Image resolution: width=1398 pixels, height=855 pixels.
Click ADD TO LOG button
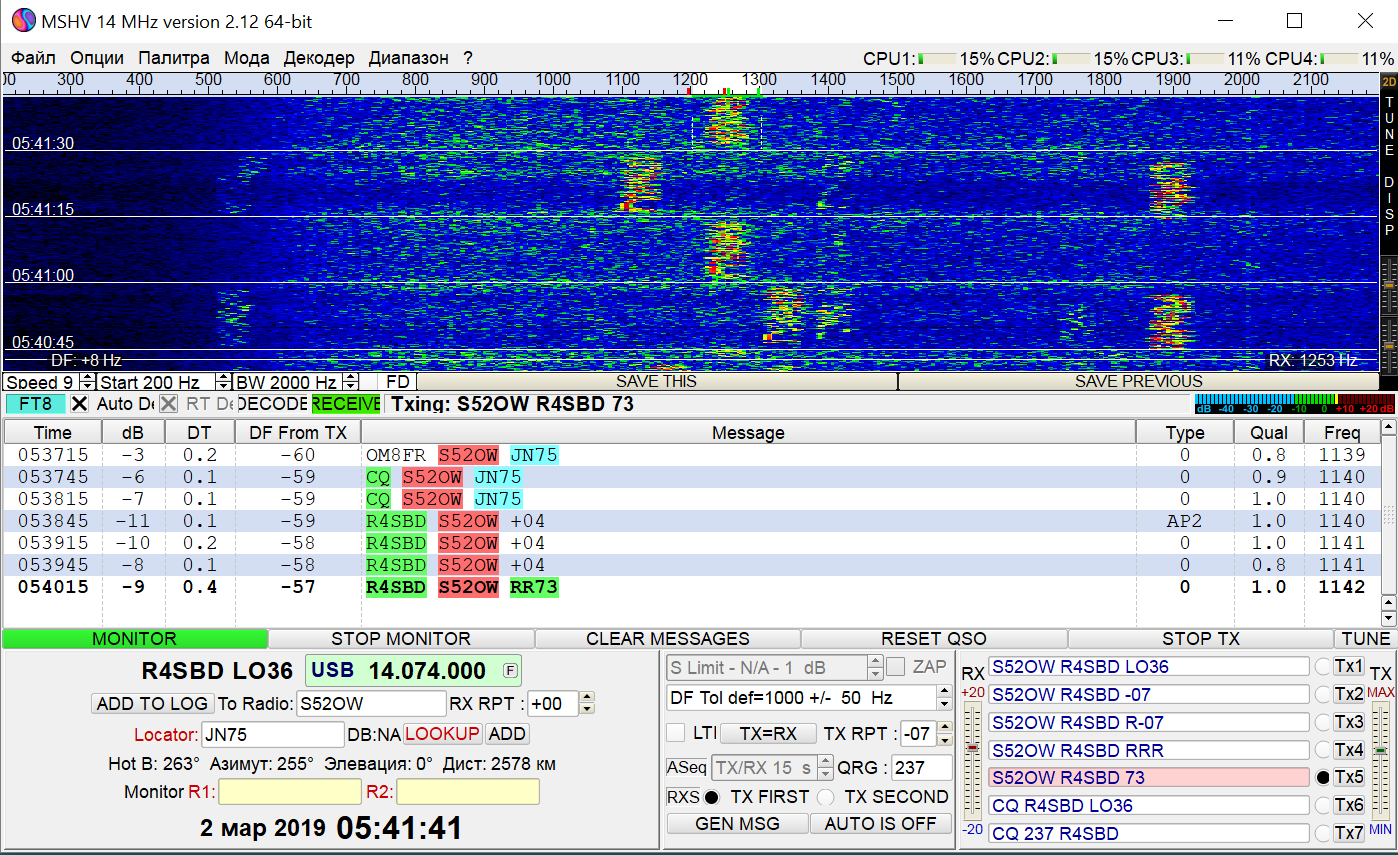pos(152,703)
